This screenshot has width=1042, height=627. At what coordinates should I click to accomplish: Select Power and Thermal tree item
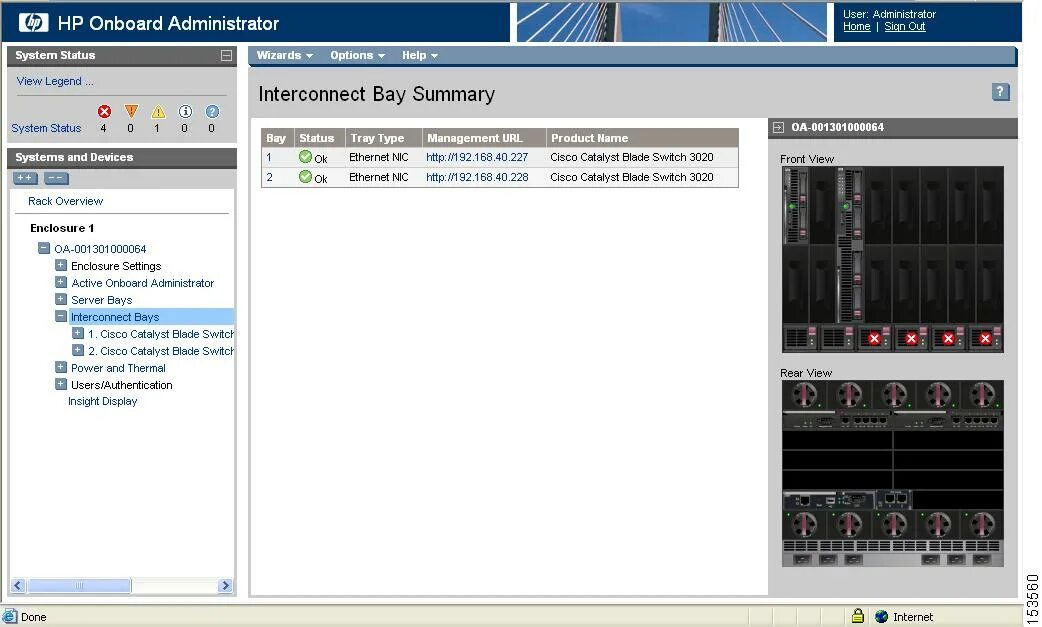point(118,368)
